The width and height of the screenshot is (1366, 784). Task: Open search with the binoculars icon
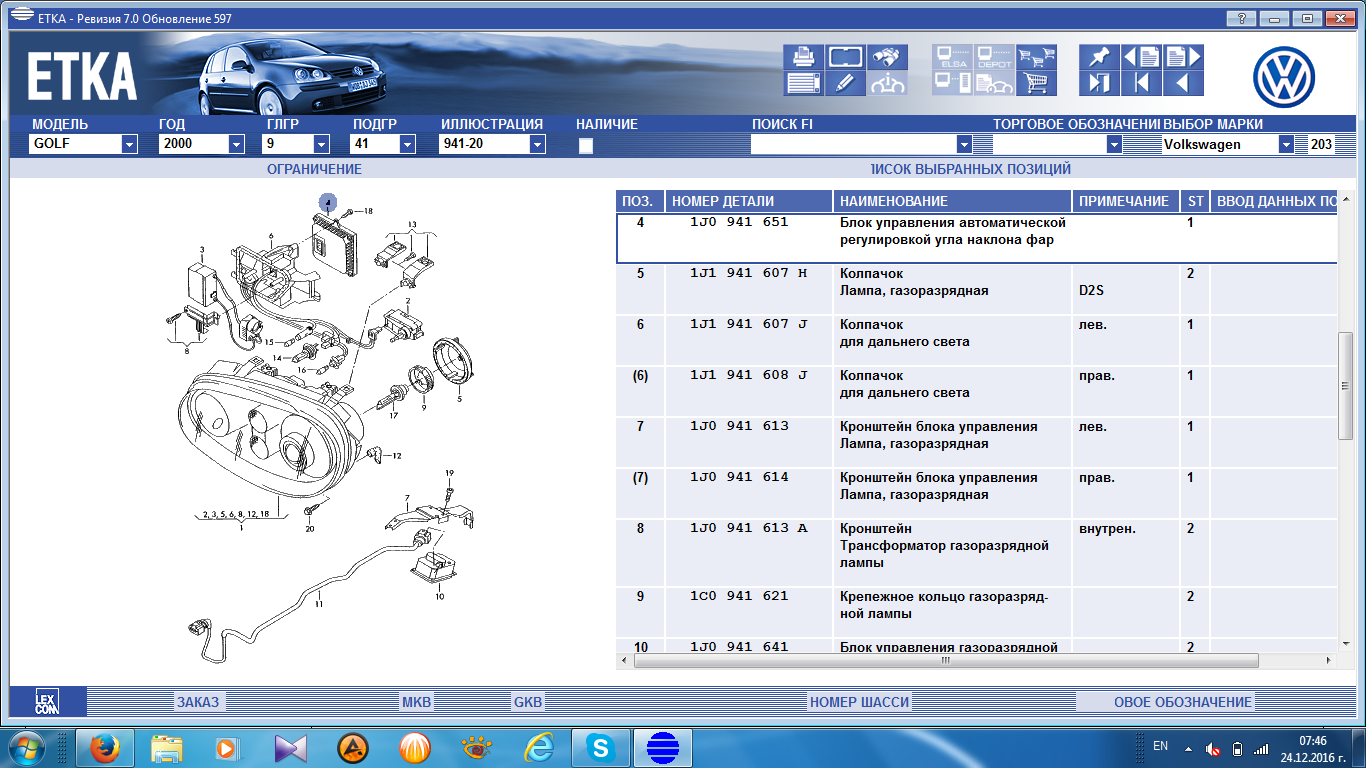point(886,57)
